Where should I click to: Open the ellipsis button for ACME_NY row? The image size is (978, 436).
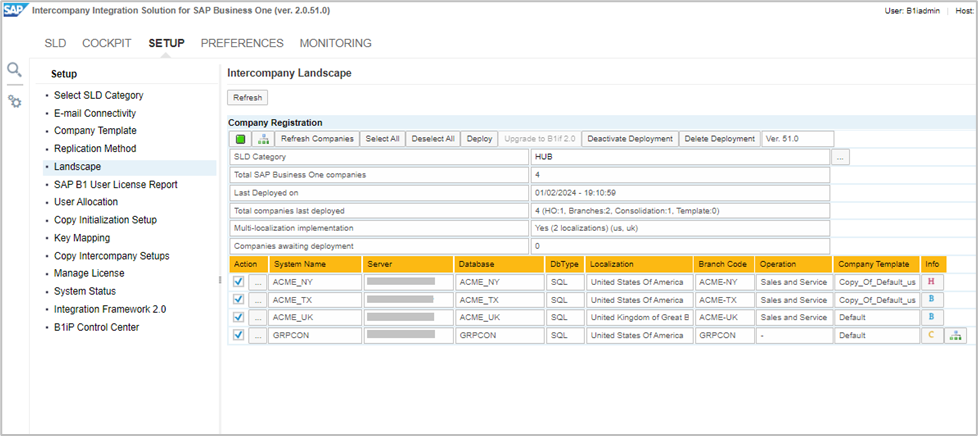point(257,282)
